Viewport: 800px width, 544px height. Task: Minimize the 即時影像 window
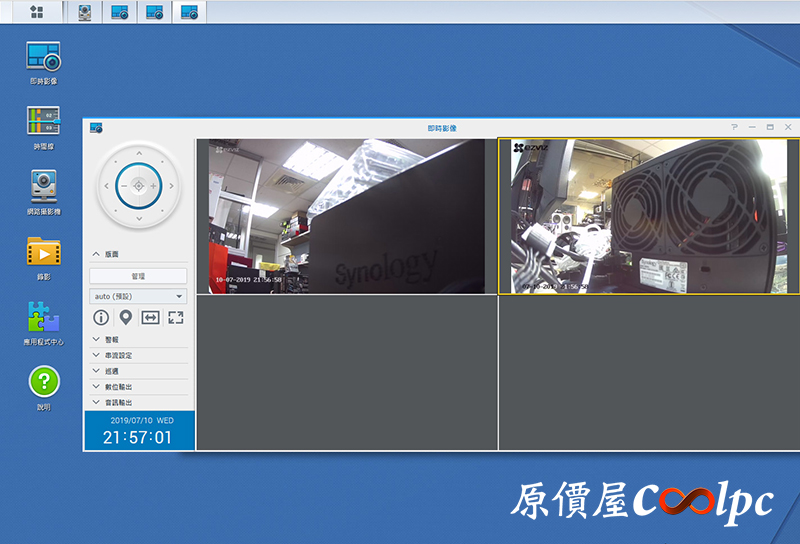click(x=752, y=127)
